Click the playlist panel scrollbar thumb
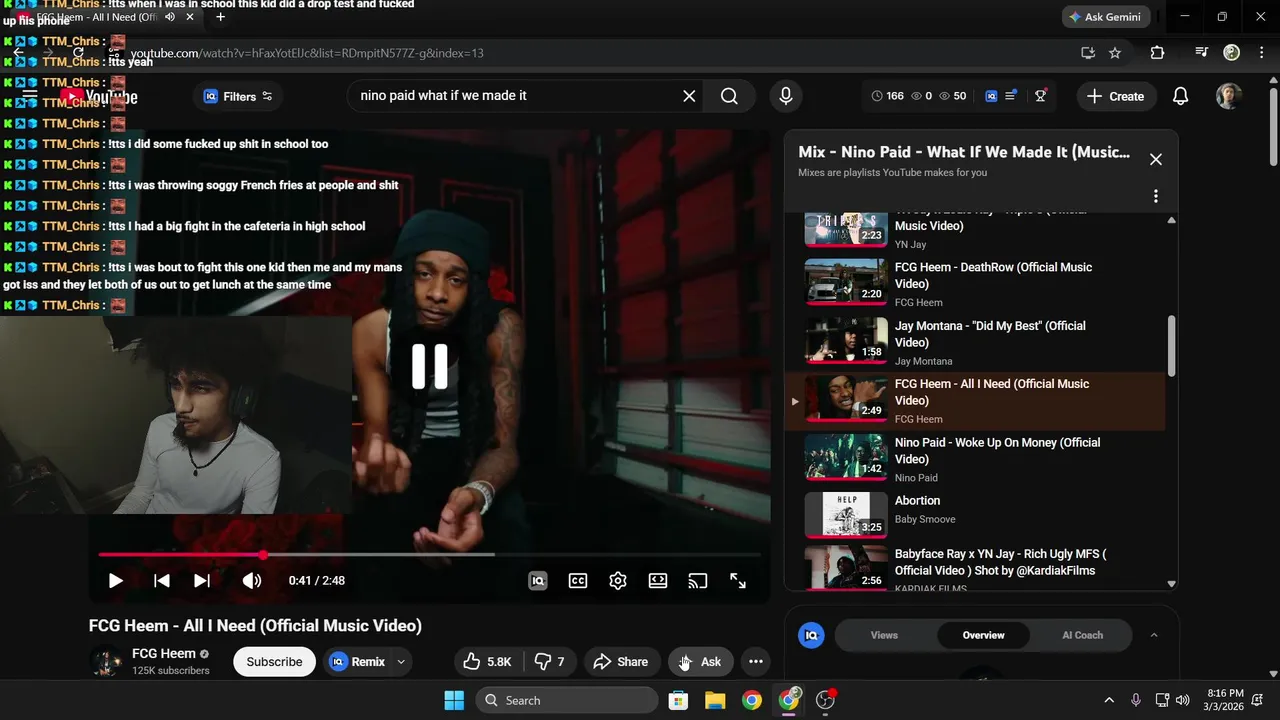Viewport: 1280px width, 720px height. coord(1171,346)
